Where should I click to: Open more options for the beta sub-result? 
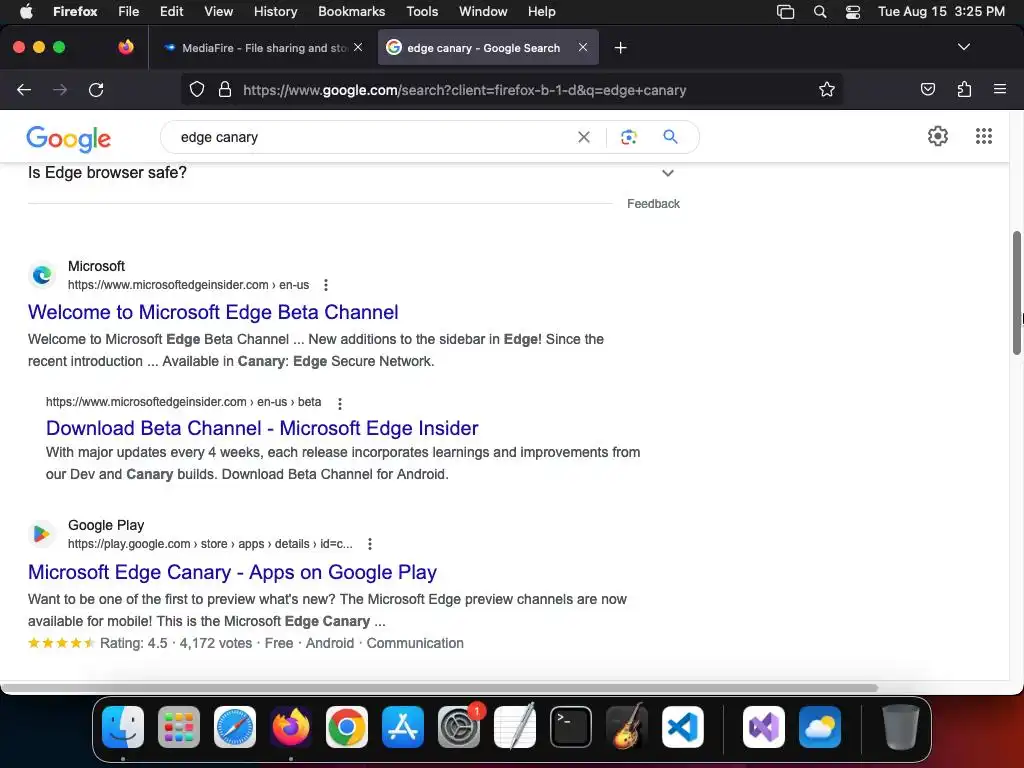(x=340, y=404)
